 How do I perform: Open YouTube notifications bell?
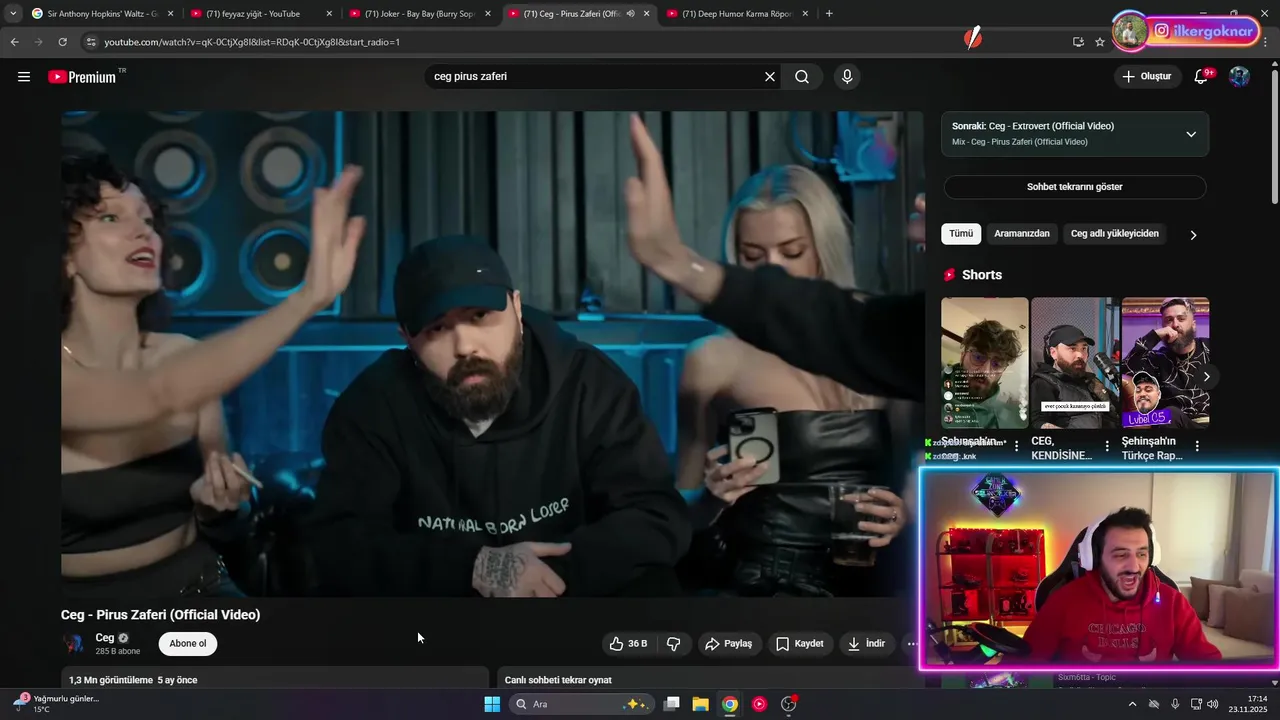[1202, 77]
